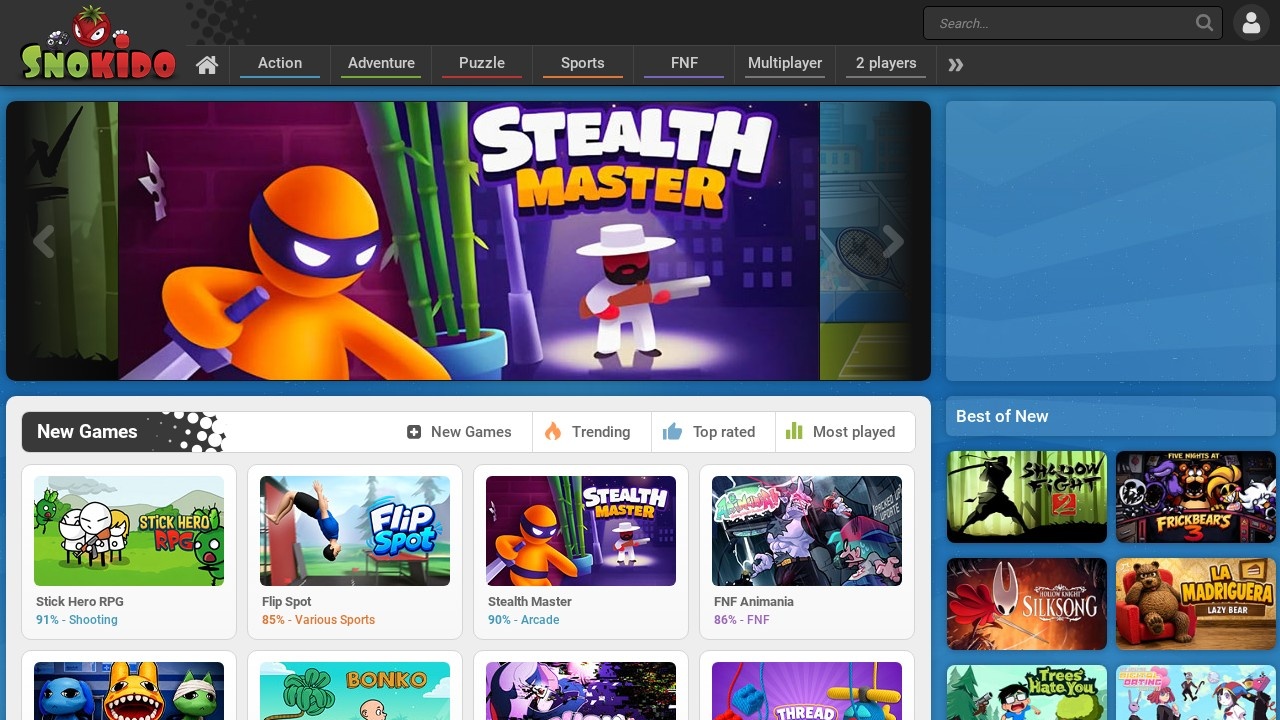Image resolution: width=1280 pixels, height=720 pixels.
Task: Open FNF Animania game thumbnail
Action: coord(807,531)
